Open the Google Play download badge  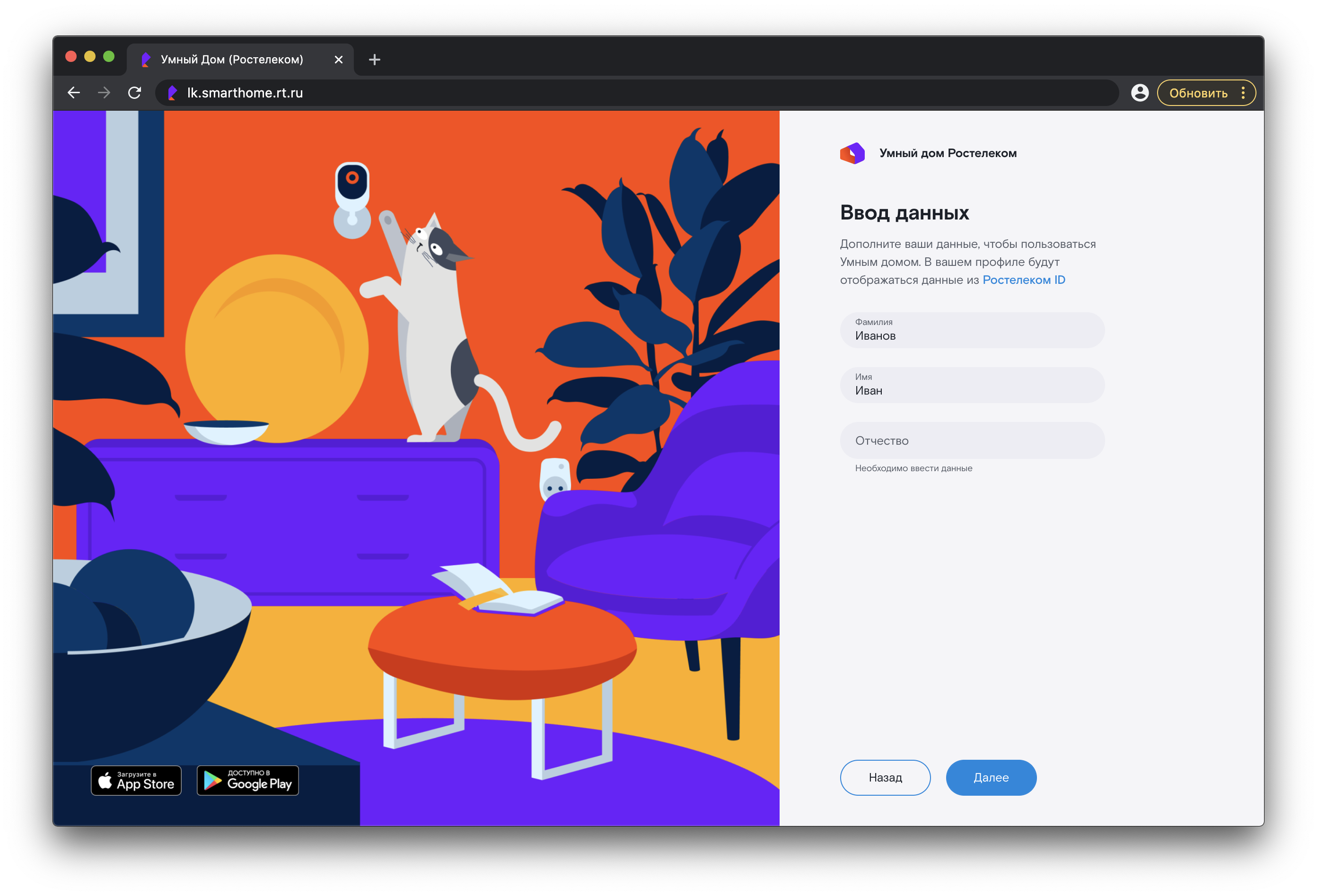pyautogui.click(x=247, y=781)
